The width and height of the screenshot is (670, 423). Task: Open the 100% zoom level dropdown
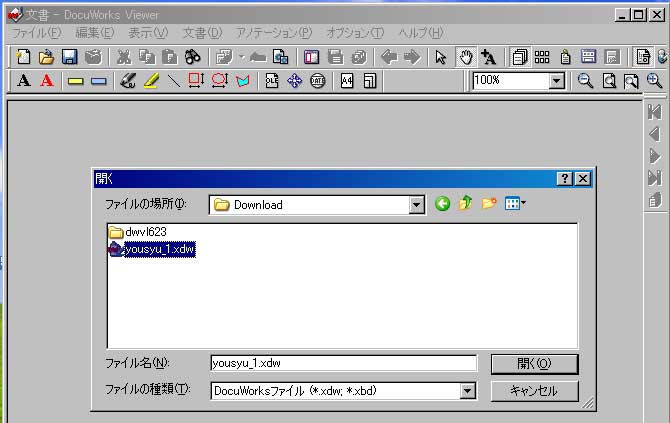(557, 81)
